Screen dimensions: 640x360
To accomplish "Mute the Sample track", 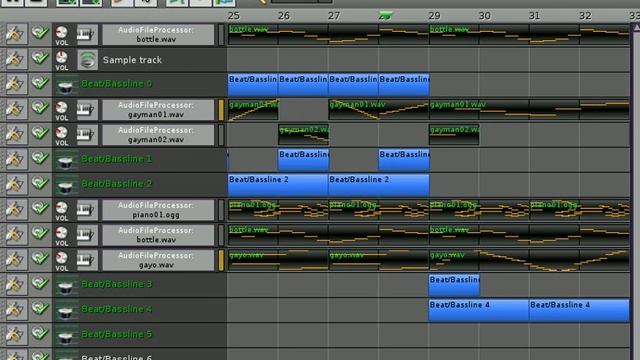I will (40, 59).
